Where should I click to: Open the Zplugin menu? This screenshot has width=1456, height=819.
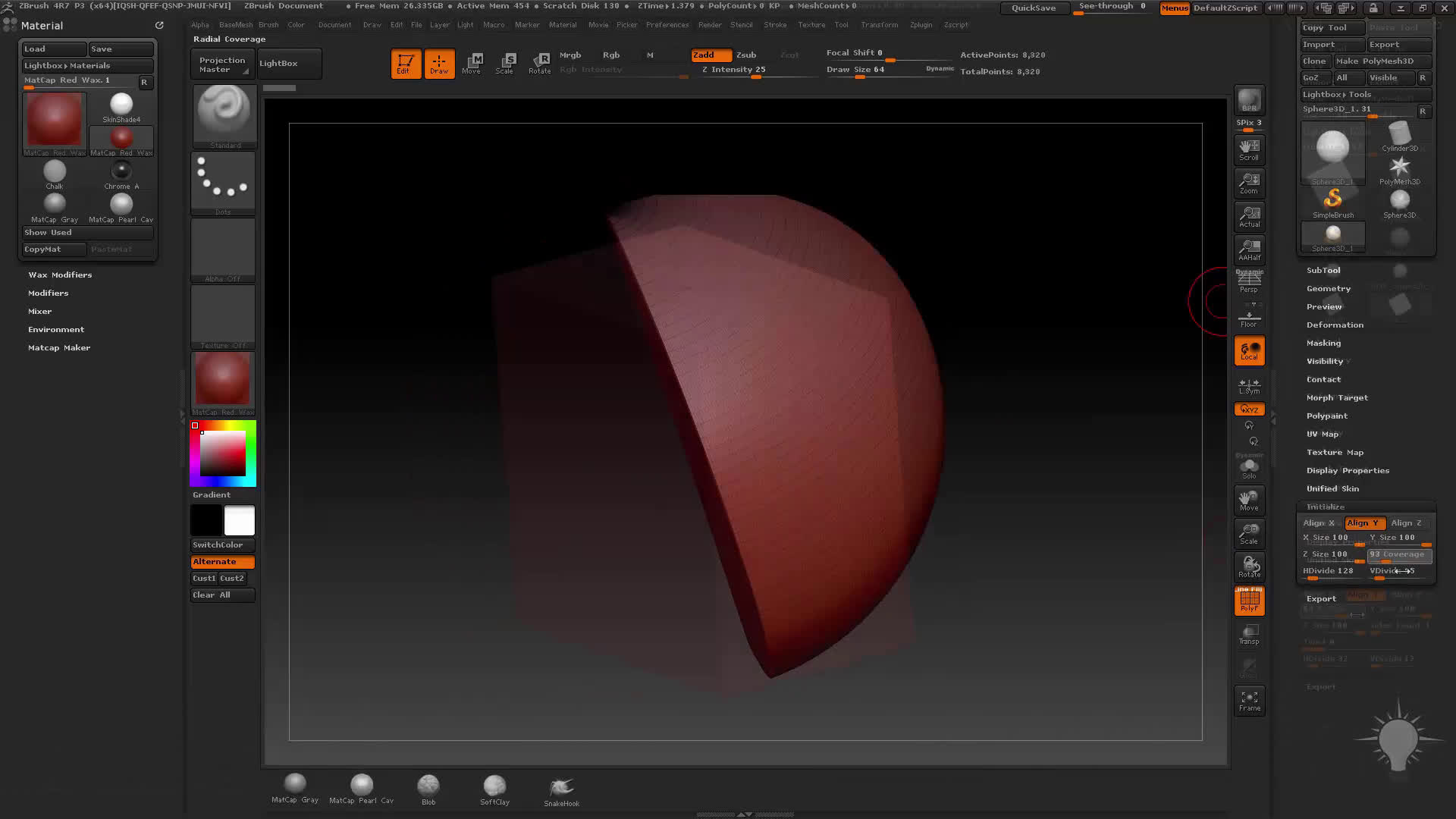[x=921, y=24]
